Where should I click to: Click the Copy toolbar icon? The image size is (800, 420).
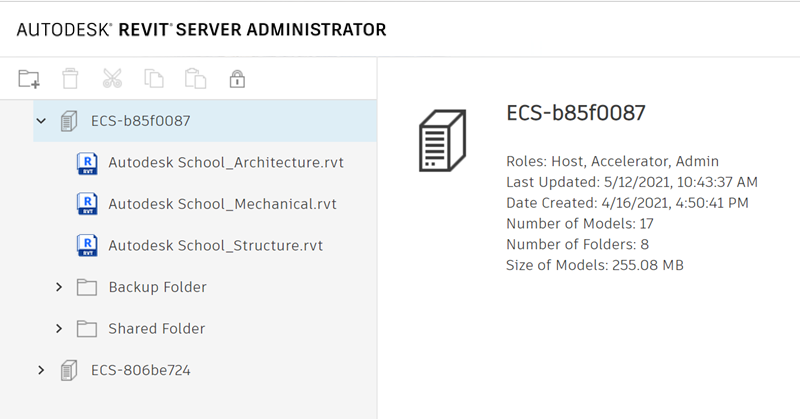click(x=153, y=78)
